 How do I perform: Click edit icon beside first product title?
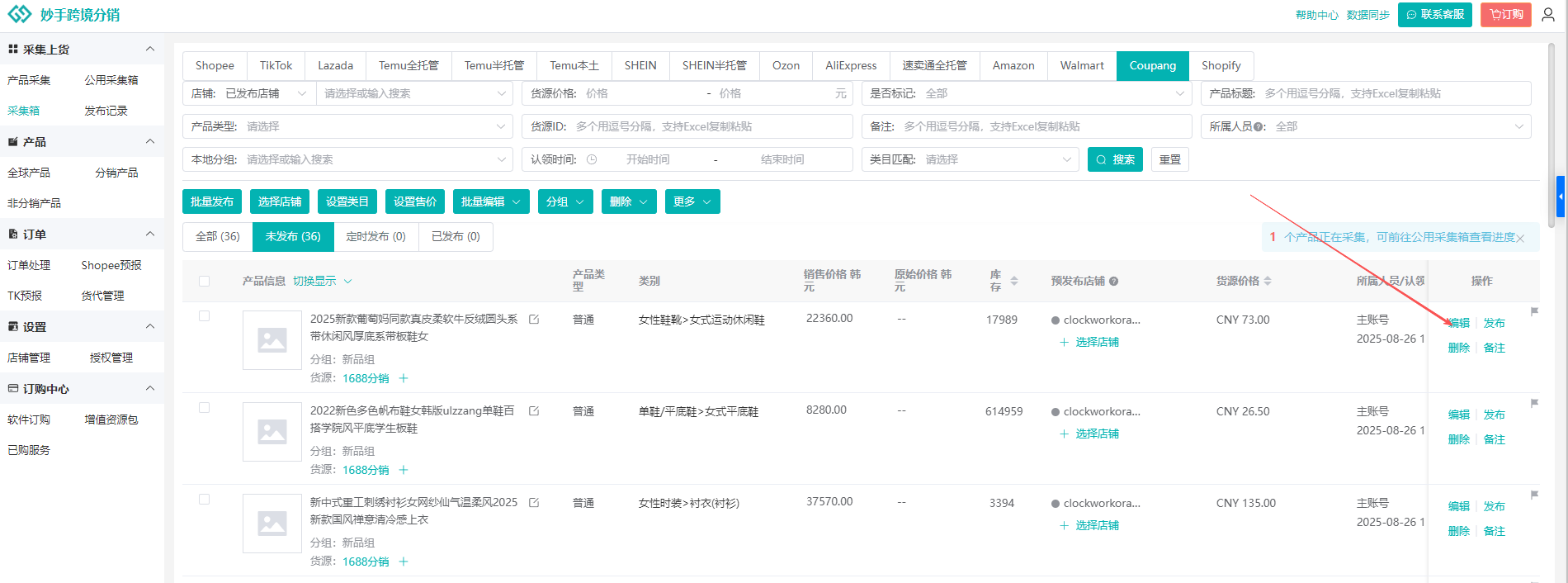pos(534,320)
